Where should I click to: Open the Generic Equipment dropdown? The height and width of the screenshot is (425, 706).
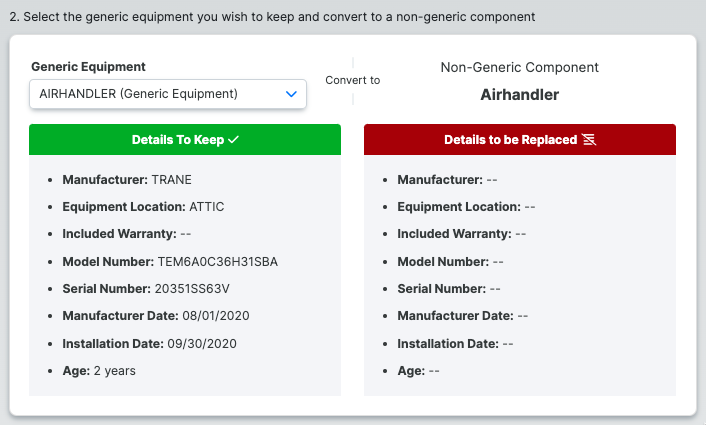[x=168, y=94]
